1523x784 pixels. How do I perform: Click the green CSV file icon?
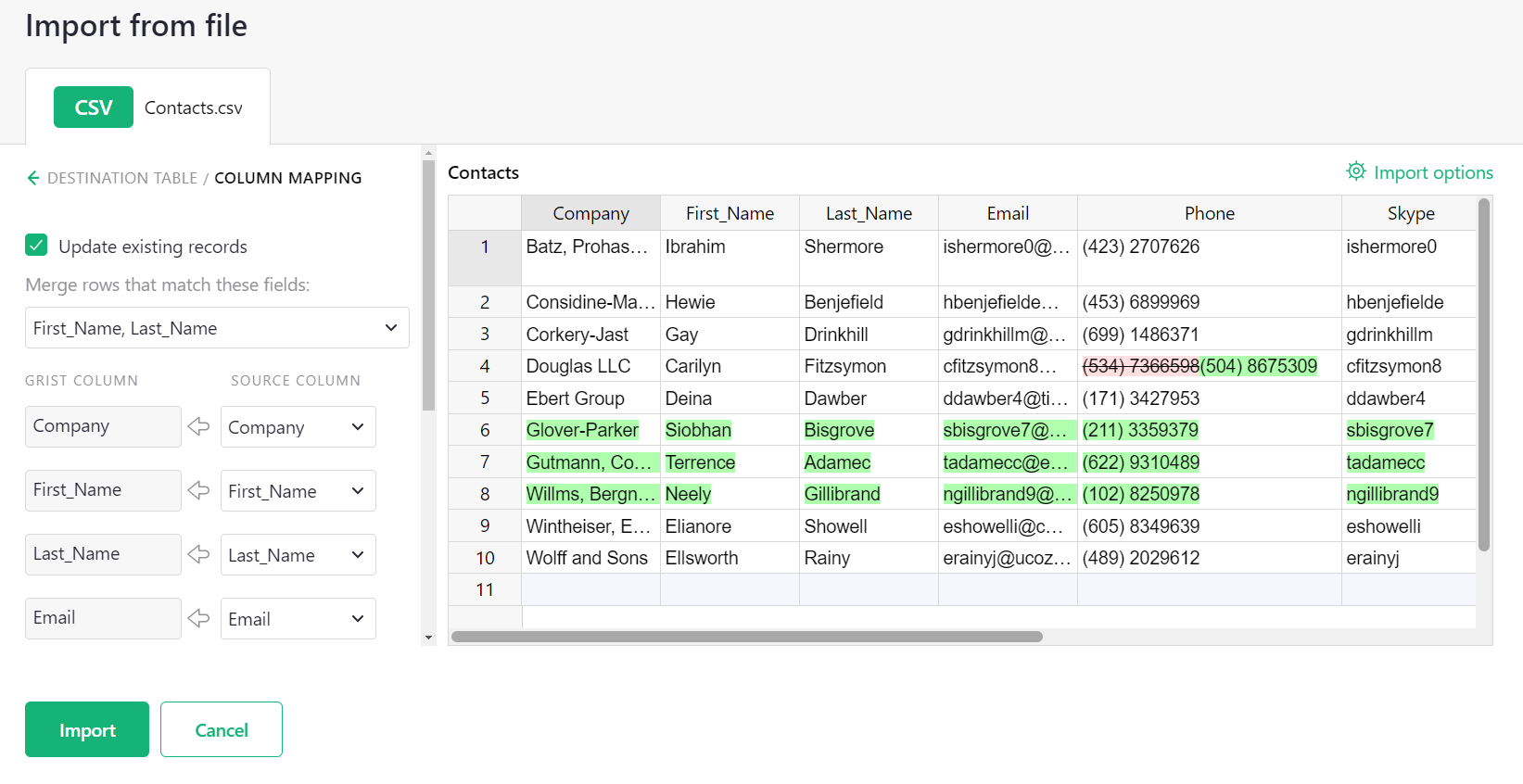93,107
